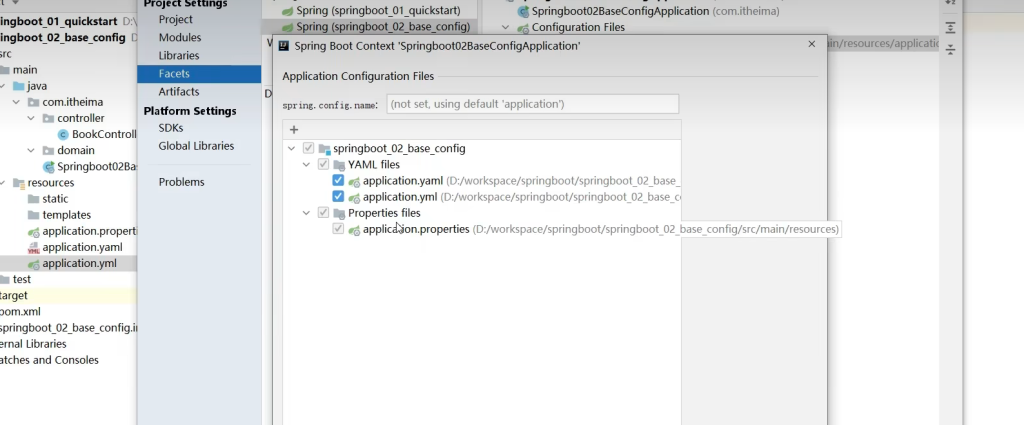Open the Artifacts settings page
1024x425 pixels.
pos(178,92)
